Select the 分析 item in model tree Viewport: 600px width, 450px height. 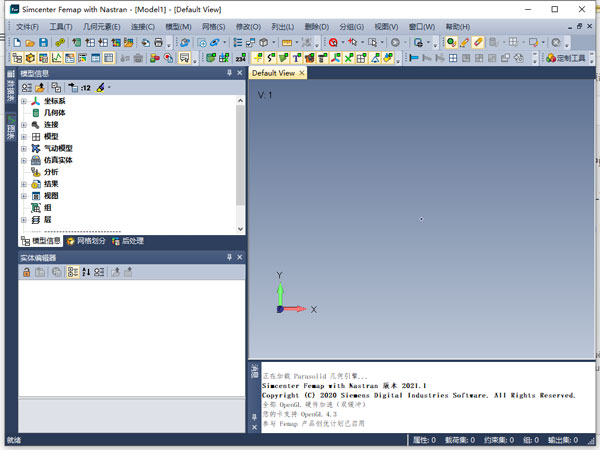coord(51,172)
